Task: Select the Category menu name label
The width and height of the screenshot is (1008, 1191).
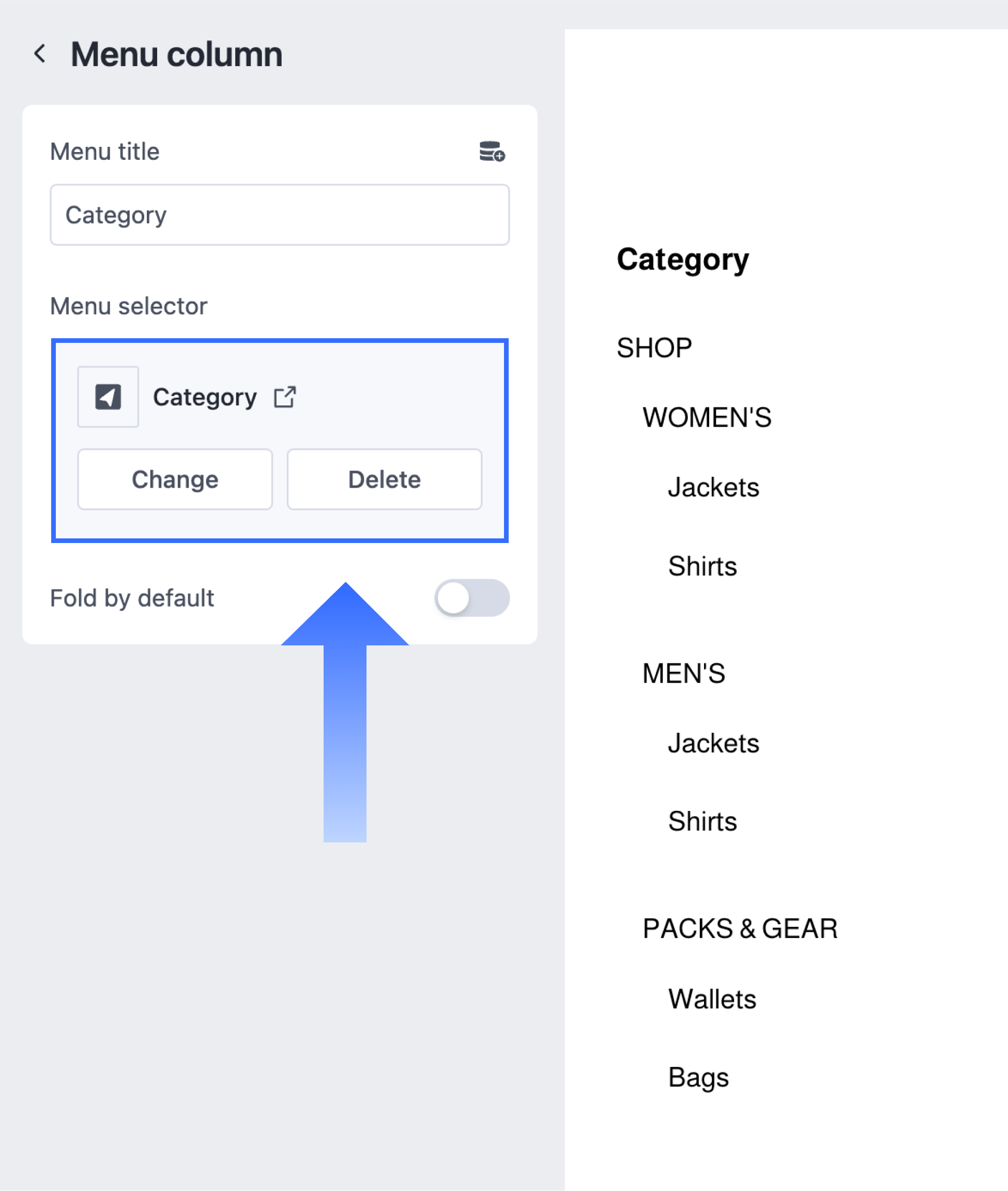Action: 205,397
